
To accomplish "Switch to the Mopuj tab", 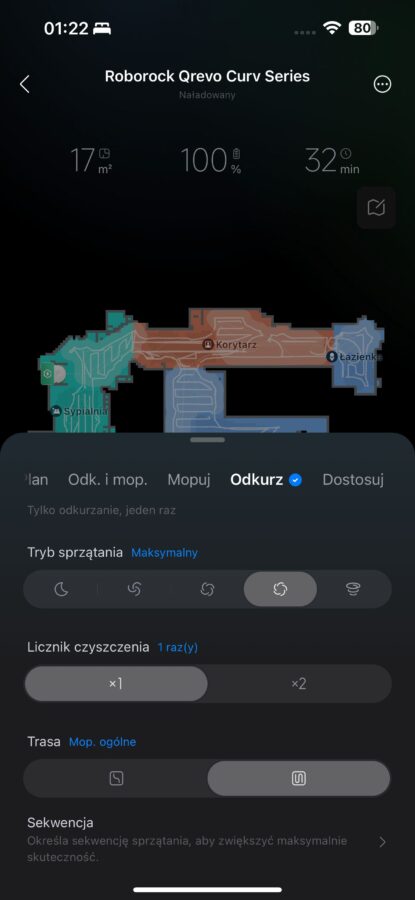I will (189, 480).
